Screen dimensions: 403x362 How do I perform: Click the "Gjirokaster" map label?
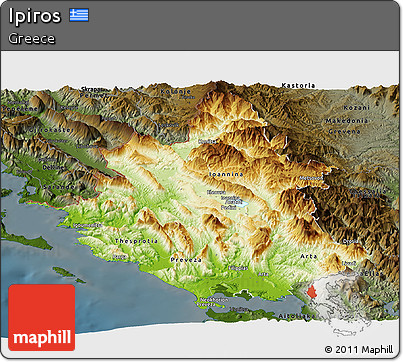click(52, 130)
